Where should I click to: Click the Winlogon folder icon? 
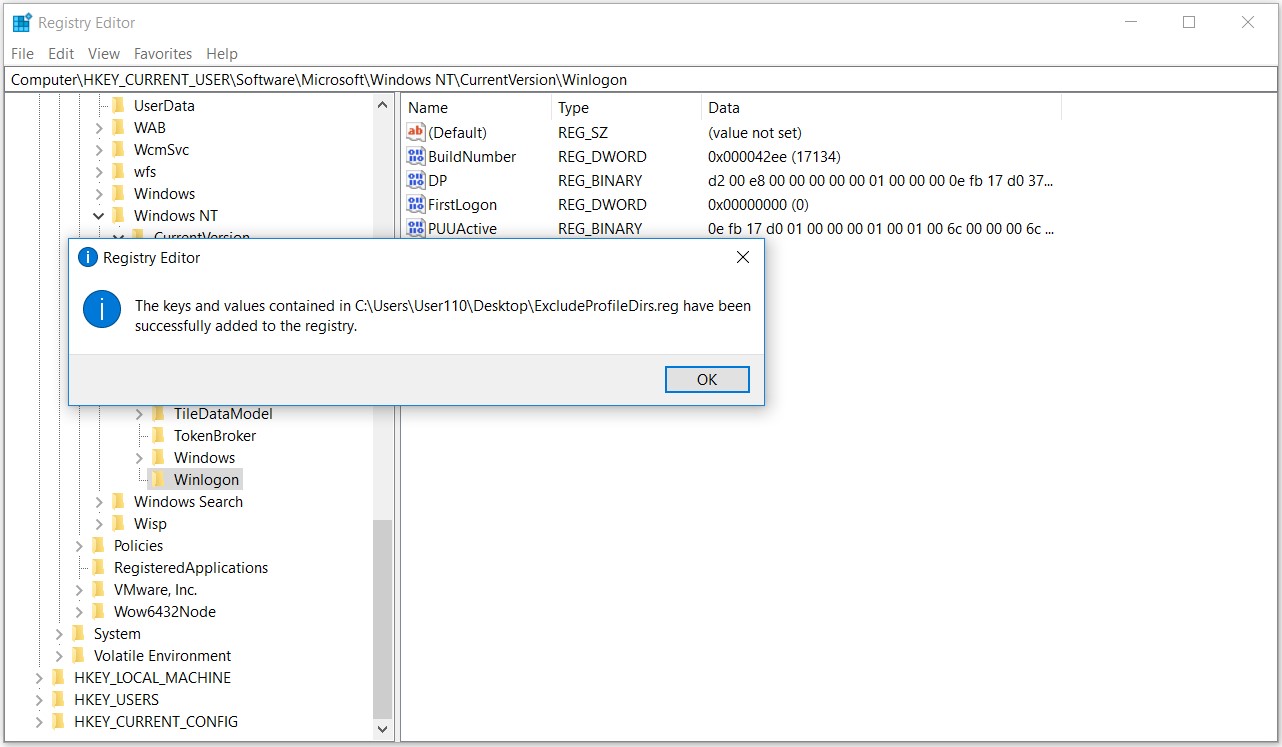coord(159,479)
